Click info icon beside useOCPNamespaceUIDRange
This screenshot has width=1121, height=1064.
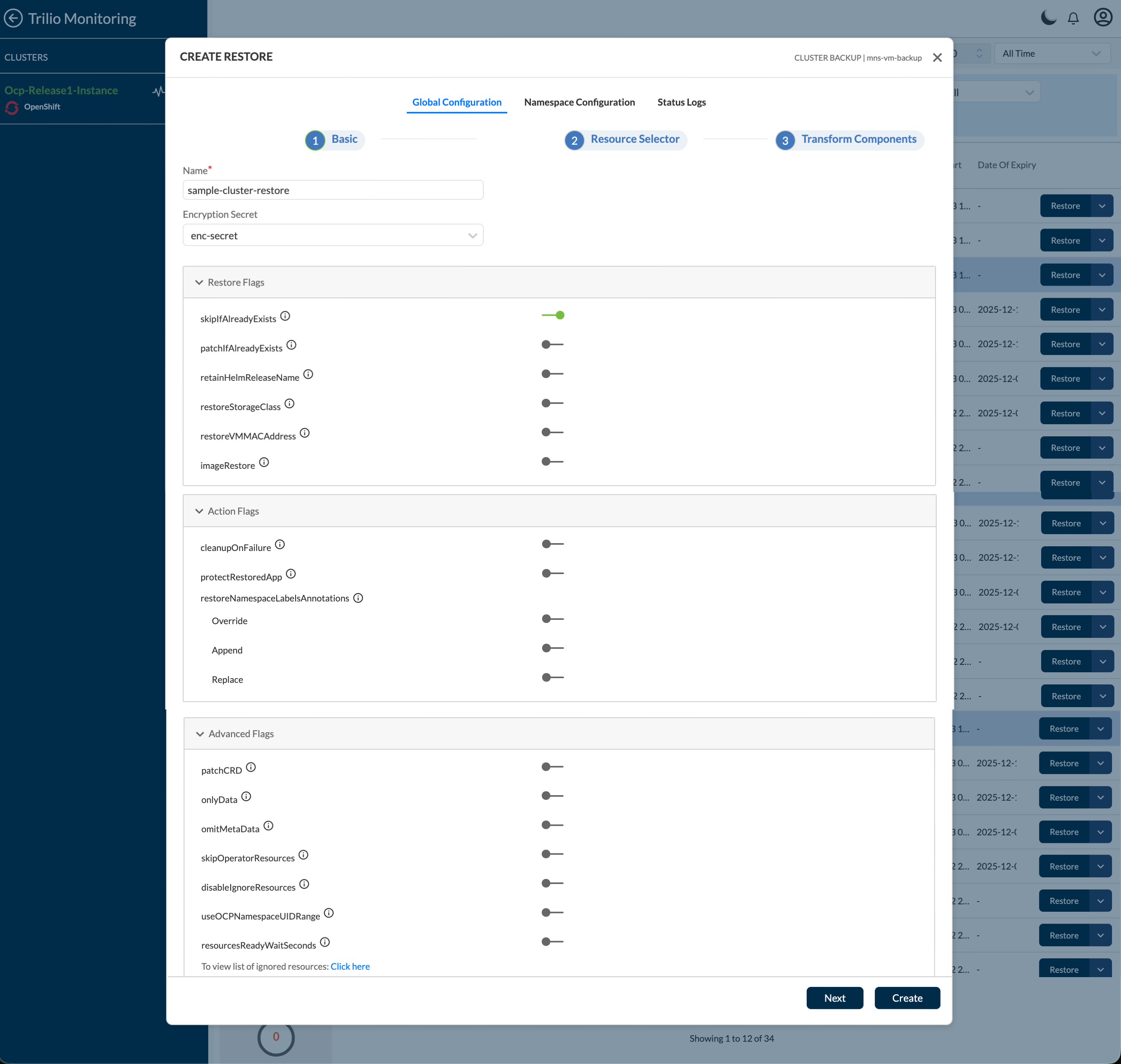point(328,913)
